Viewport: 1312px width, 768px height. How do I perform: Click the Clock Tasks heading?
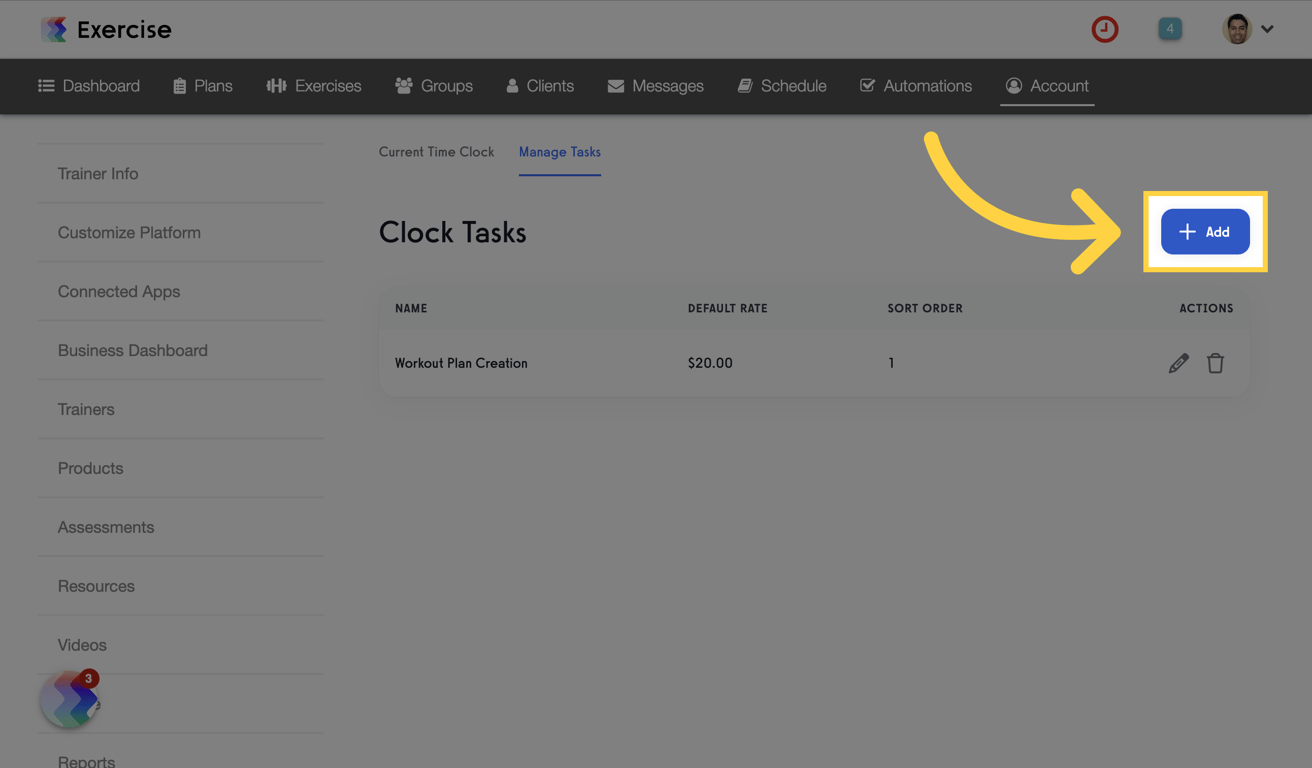point(453,233)
